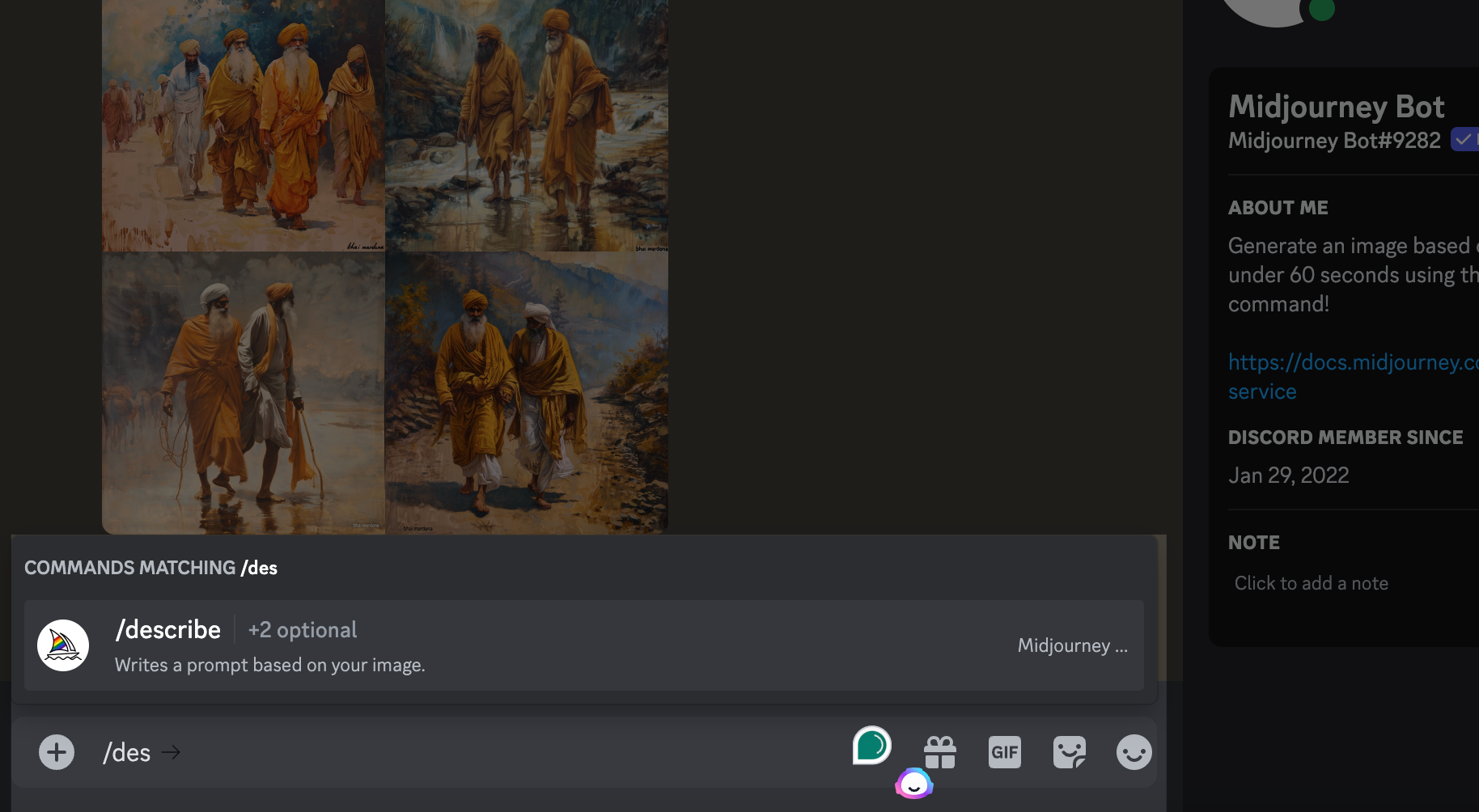This screenshot has width=1479, height=812.
Task: Open top-right image with waterfall background
Action: click(x=527, y=125)
